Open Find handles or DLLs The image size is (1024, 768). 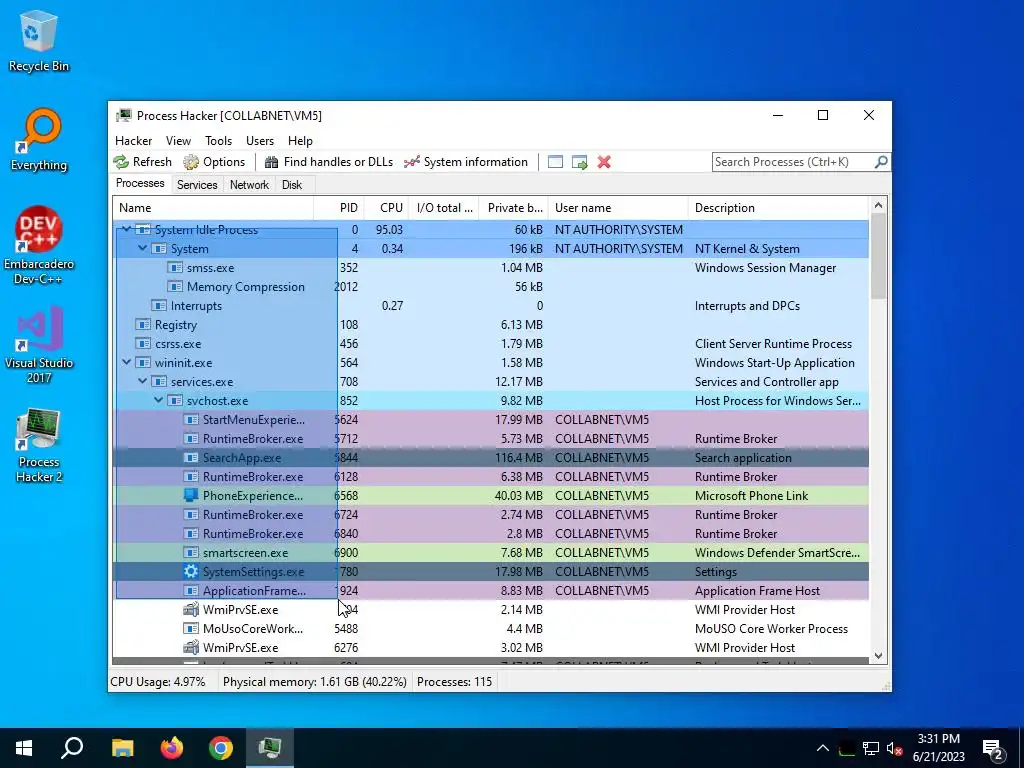coord(328,162)
